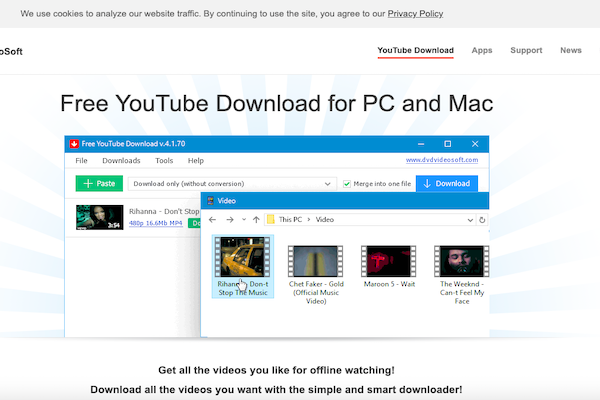Click the 480p 16.6Mb MP4 quality link
This screenshot has height=400, width=600.
[155, 223]
